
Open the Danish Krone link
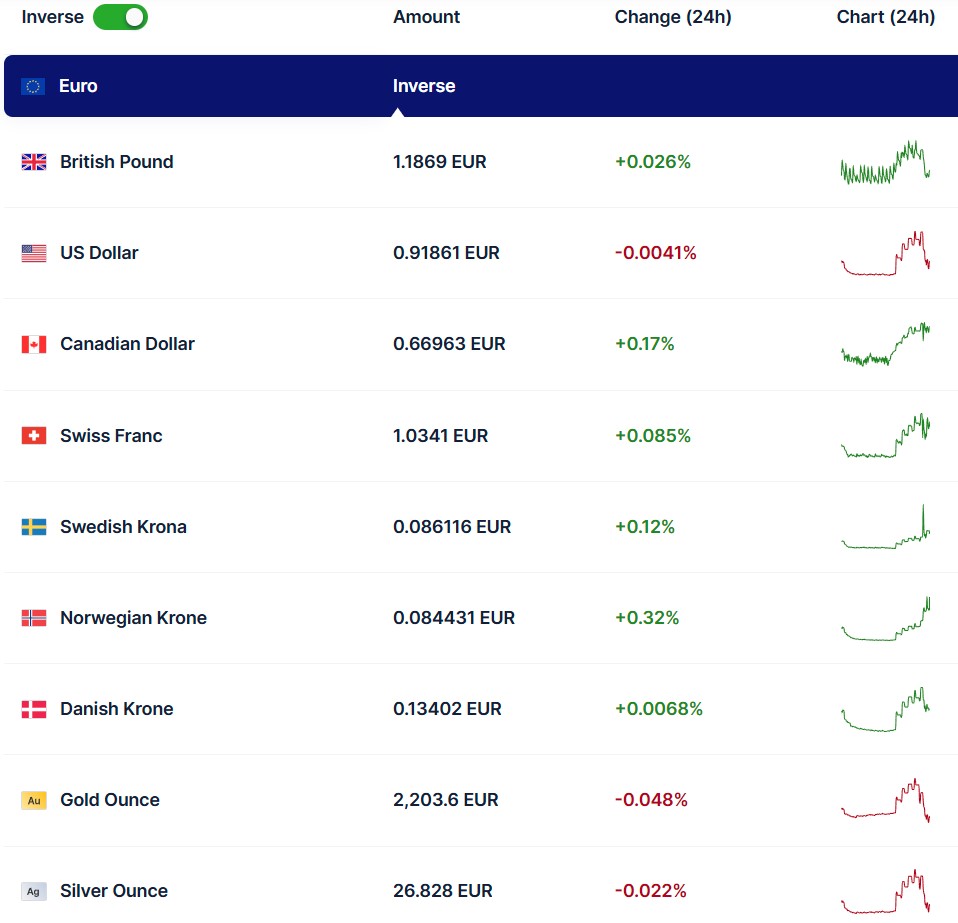pos(116,709)
